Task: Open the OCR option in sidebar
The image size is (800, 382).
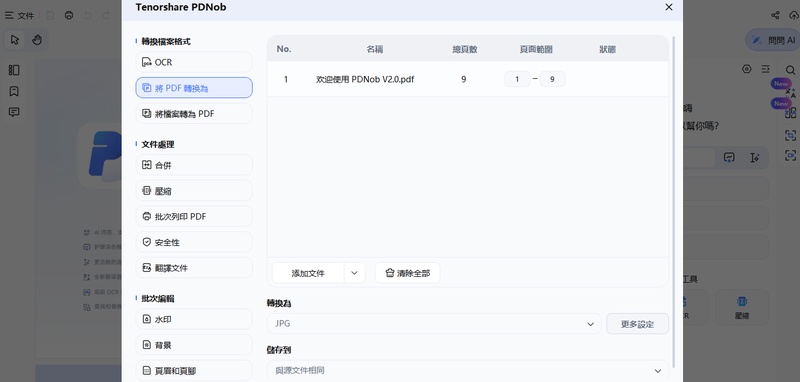Action: 194,62
